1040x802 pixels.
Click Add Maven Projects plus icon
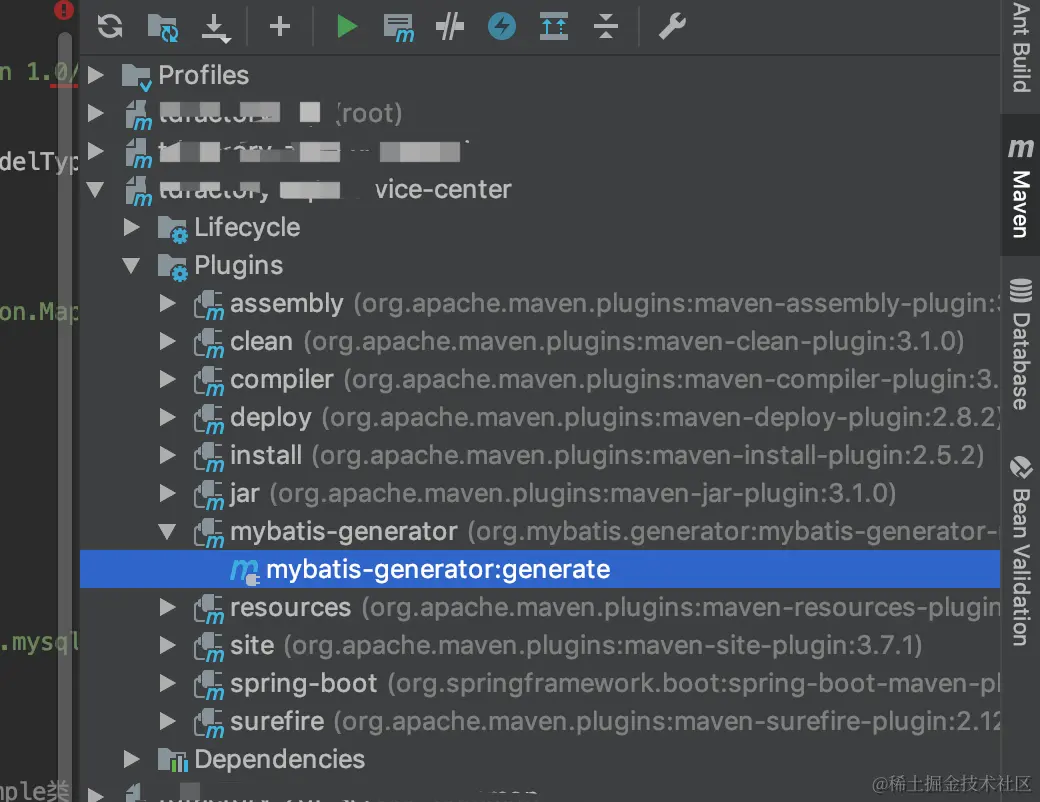[x=280, y=27]
